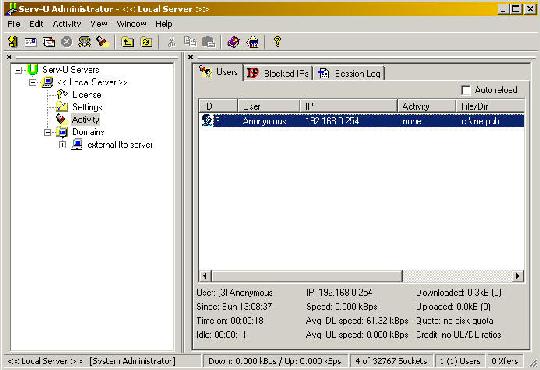
Task: Switch to the Blocked IPs tab
Action: 278,73
